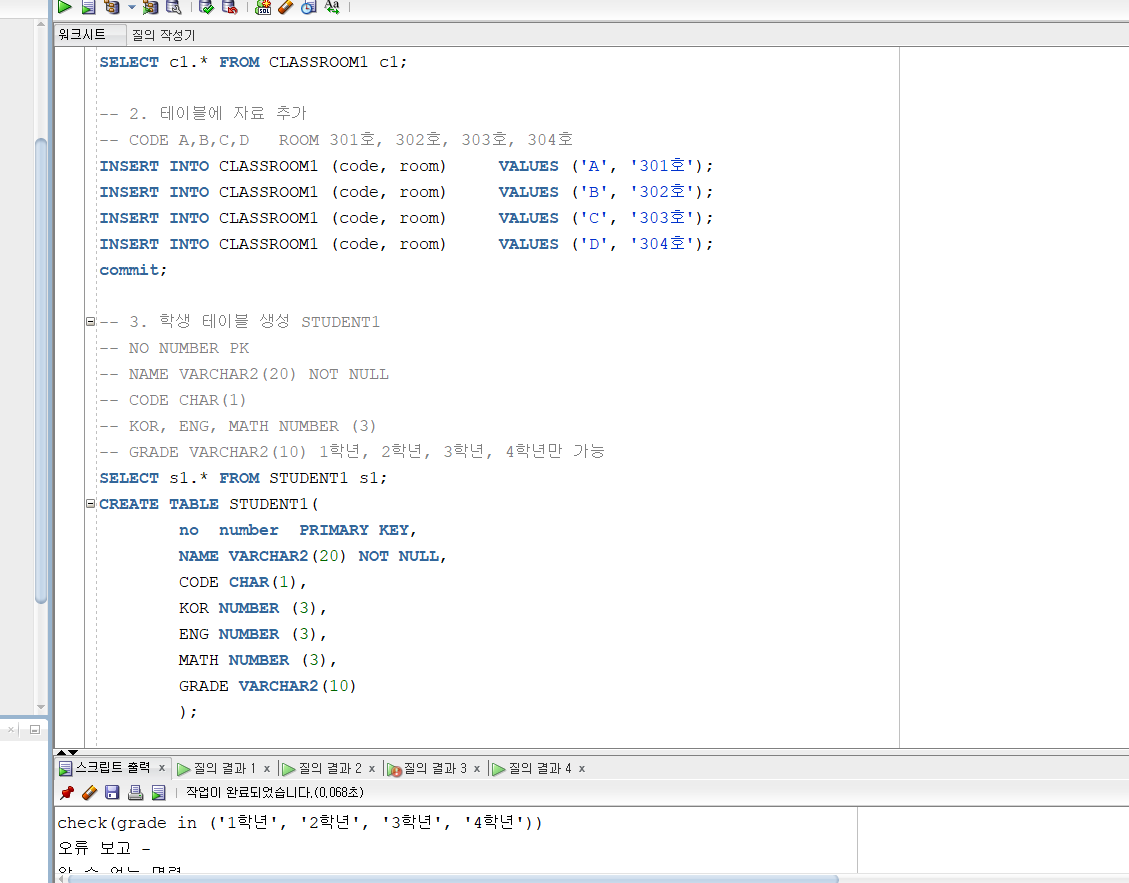Click the '작업이 완료되었습니다.(0.068초)' status text

click(275, 793)
